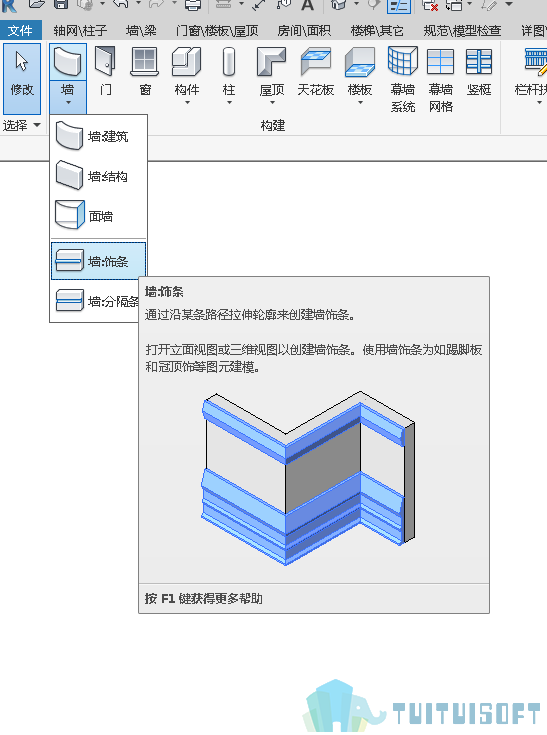
Task: Open the 3D view dropdown arrow
Action: [356, 4]
